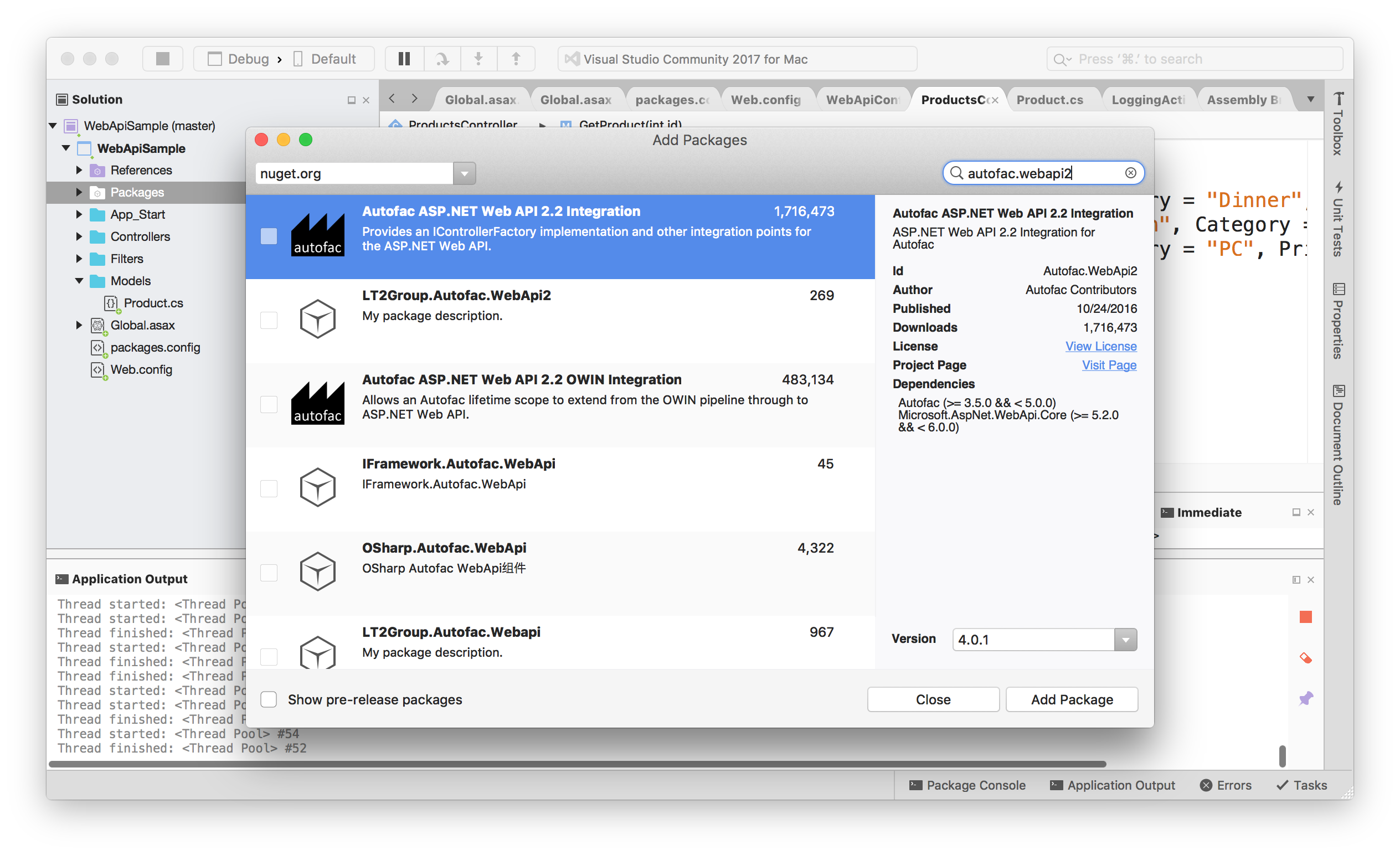Click the autofac.webapi2 search input field
Viewport: 1400px width, 855px height.
[x=1040, y=173]
